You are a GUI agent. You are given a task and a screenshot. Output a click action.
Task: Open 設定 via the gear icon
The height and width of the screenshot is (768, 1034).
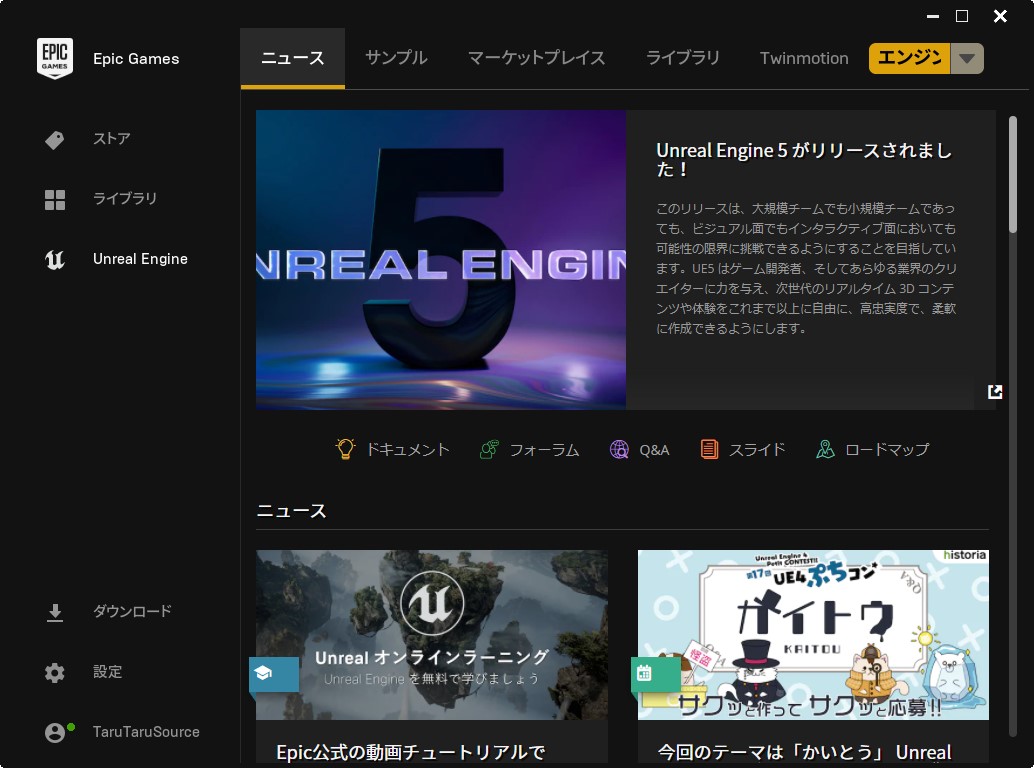[x=54, y=672]
